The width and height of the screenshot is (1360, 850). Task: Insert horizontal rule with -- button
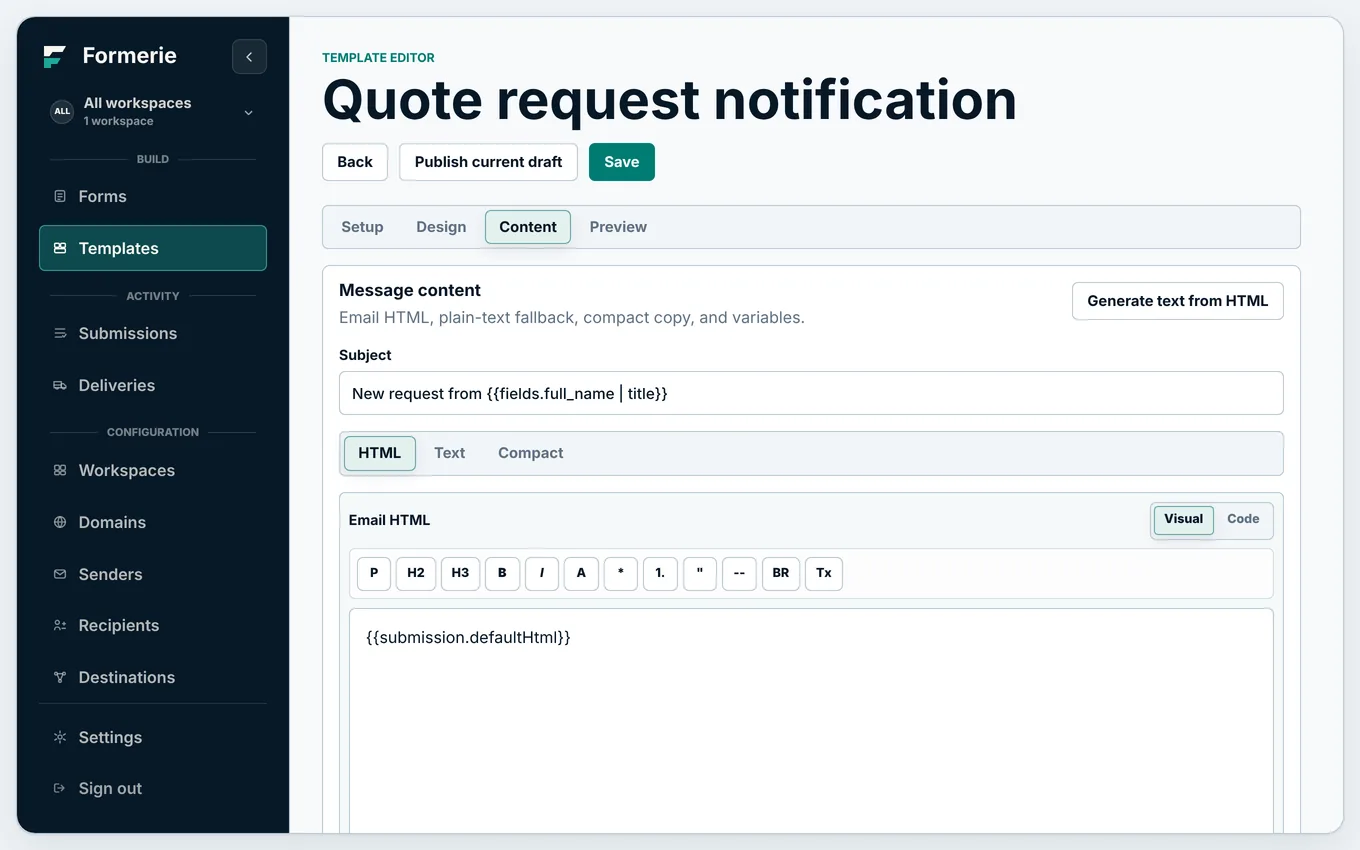[x=739, y=573]
